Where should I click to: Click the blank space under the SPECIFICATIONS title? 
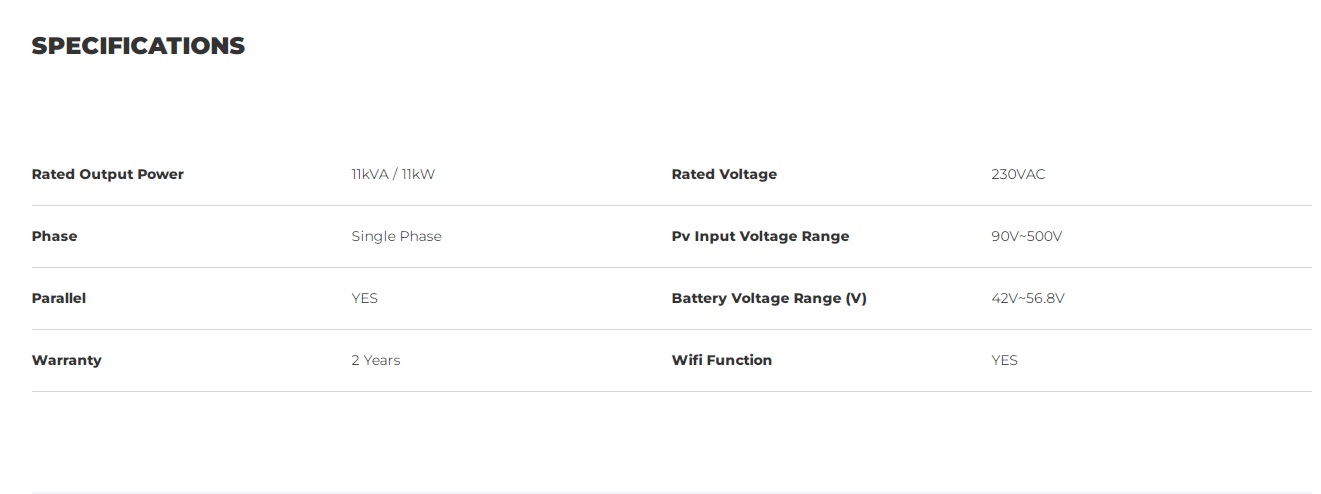[660, 105]
